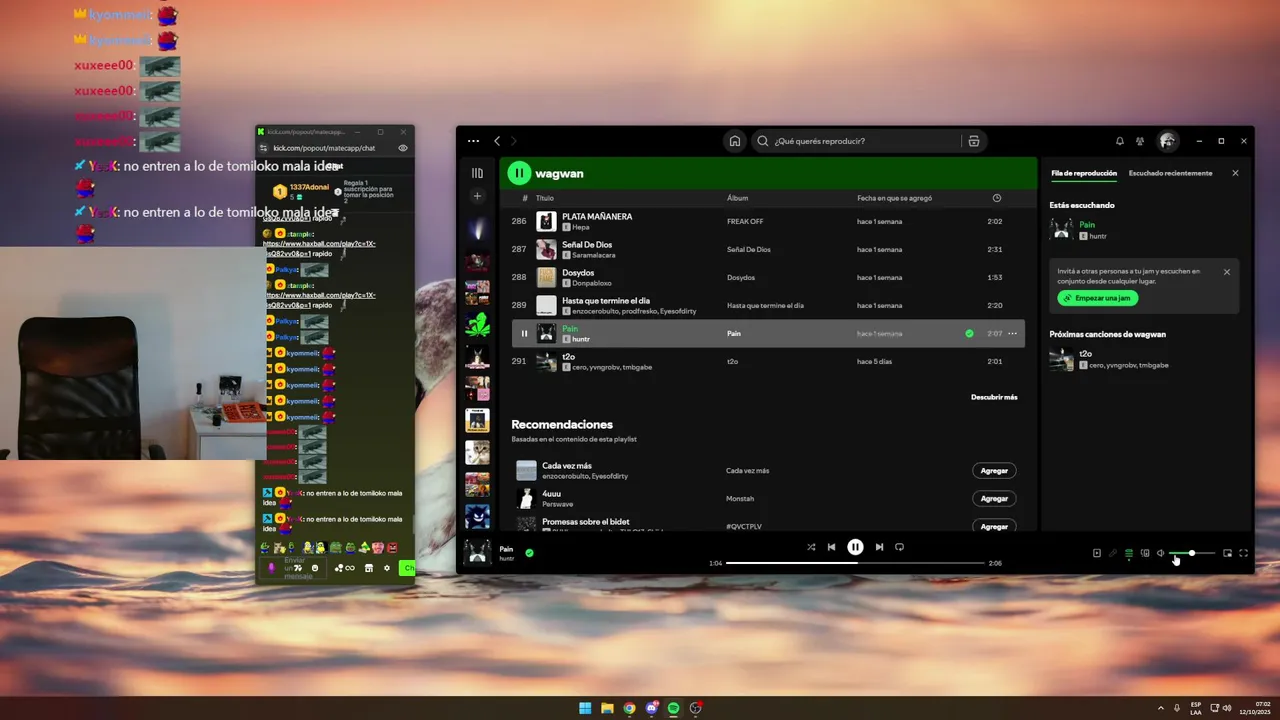Mute Spotify using the speaker icon
1280x720 pixels.
[x=1161, y=553]
